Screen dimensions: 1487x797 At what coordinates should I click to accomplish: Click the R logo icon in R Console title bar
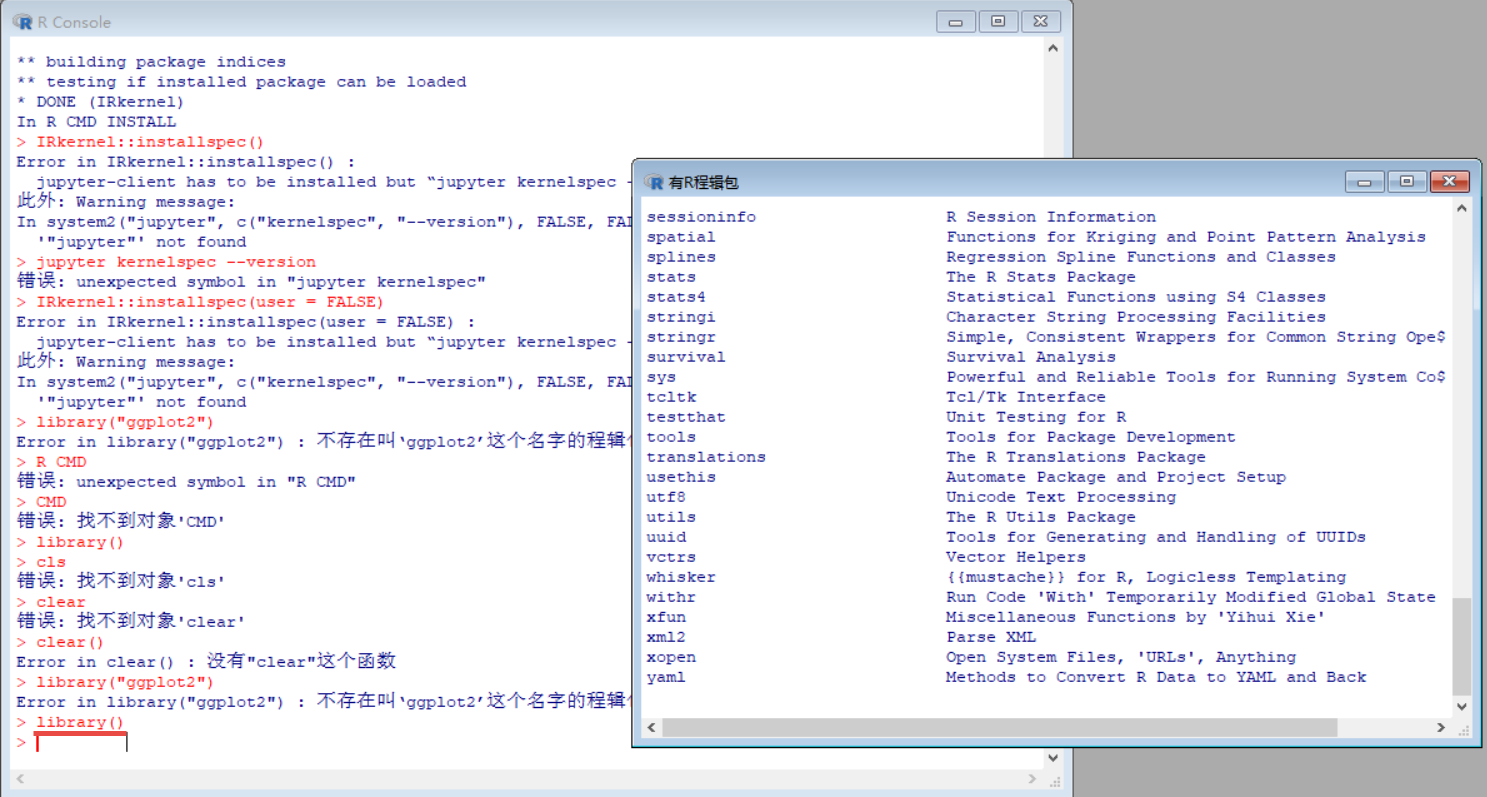[x=22, y=21]
